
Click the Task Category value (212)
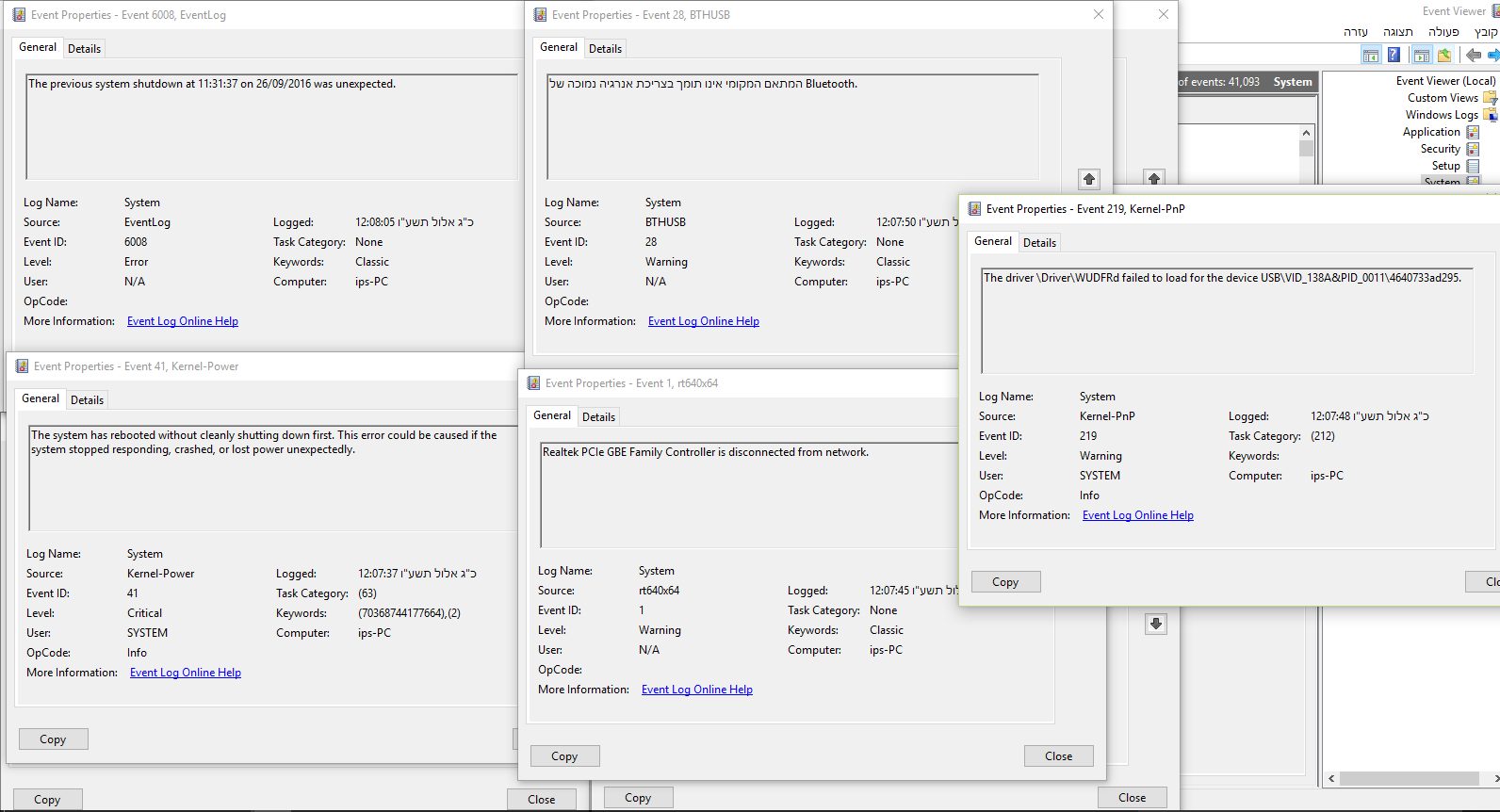1323,436
